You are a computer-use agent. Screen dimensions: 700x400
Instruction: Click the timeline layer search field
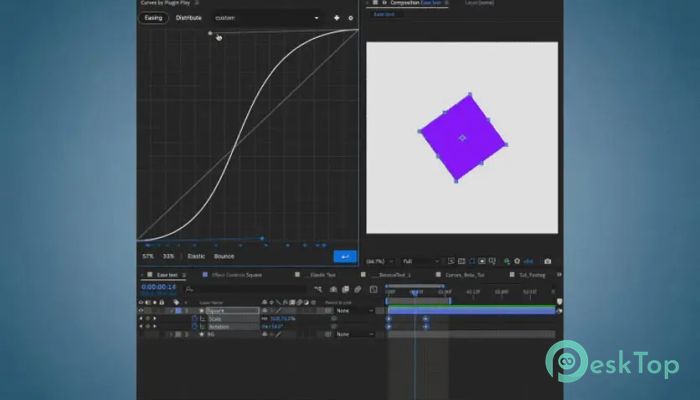(x=248, y=290)
